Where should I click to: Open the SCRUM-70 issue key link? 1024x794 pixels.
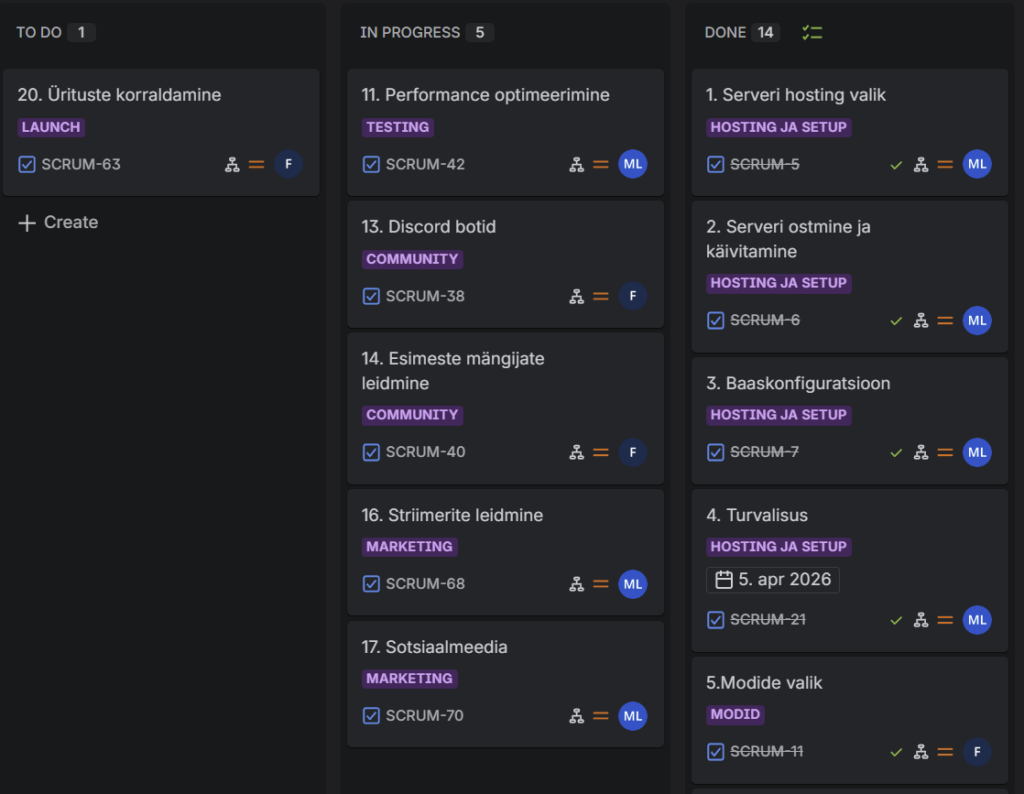pos(425,716)
